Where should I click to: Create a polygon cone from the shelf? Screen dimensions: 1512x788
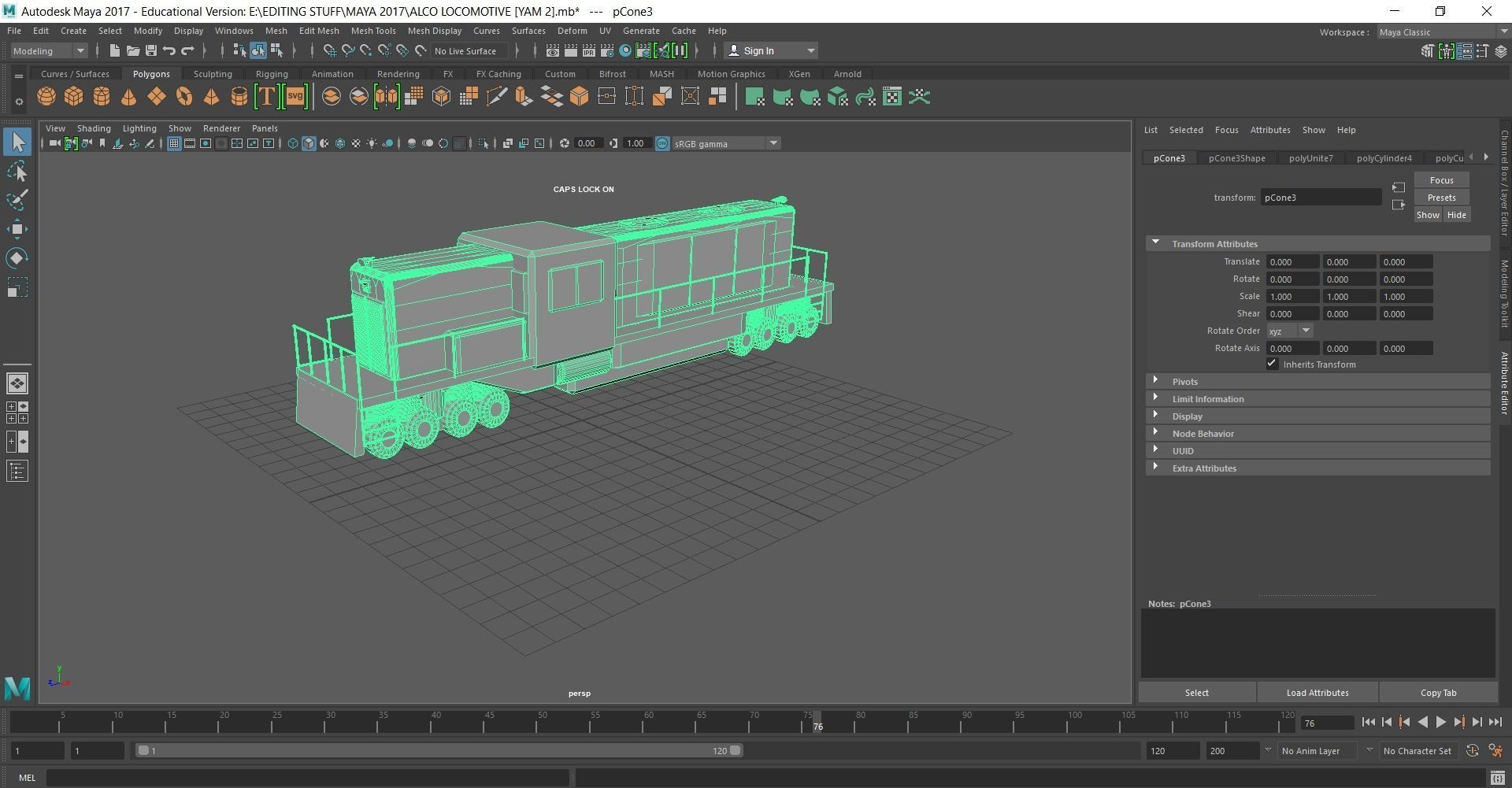click(128, 97)
